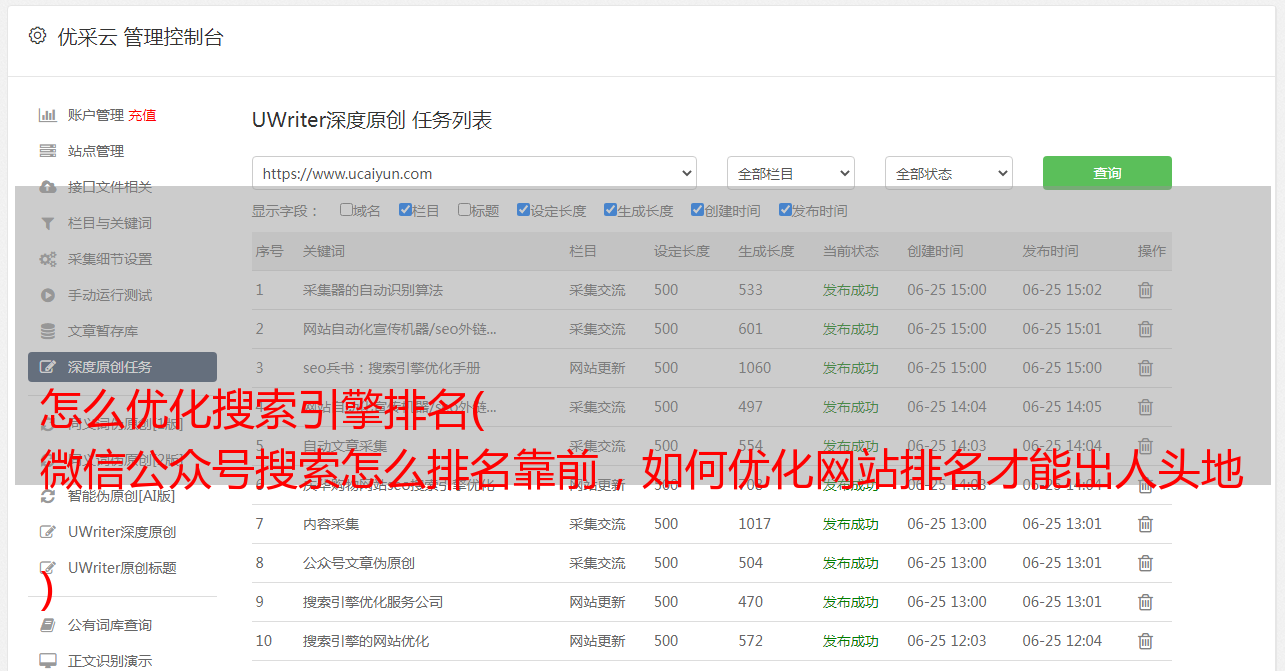Screen dimensions: 1285x671
Task: Click generated length value 1060
Action: 755,368
